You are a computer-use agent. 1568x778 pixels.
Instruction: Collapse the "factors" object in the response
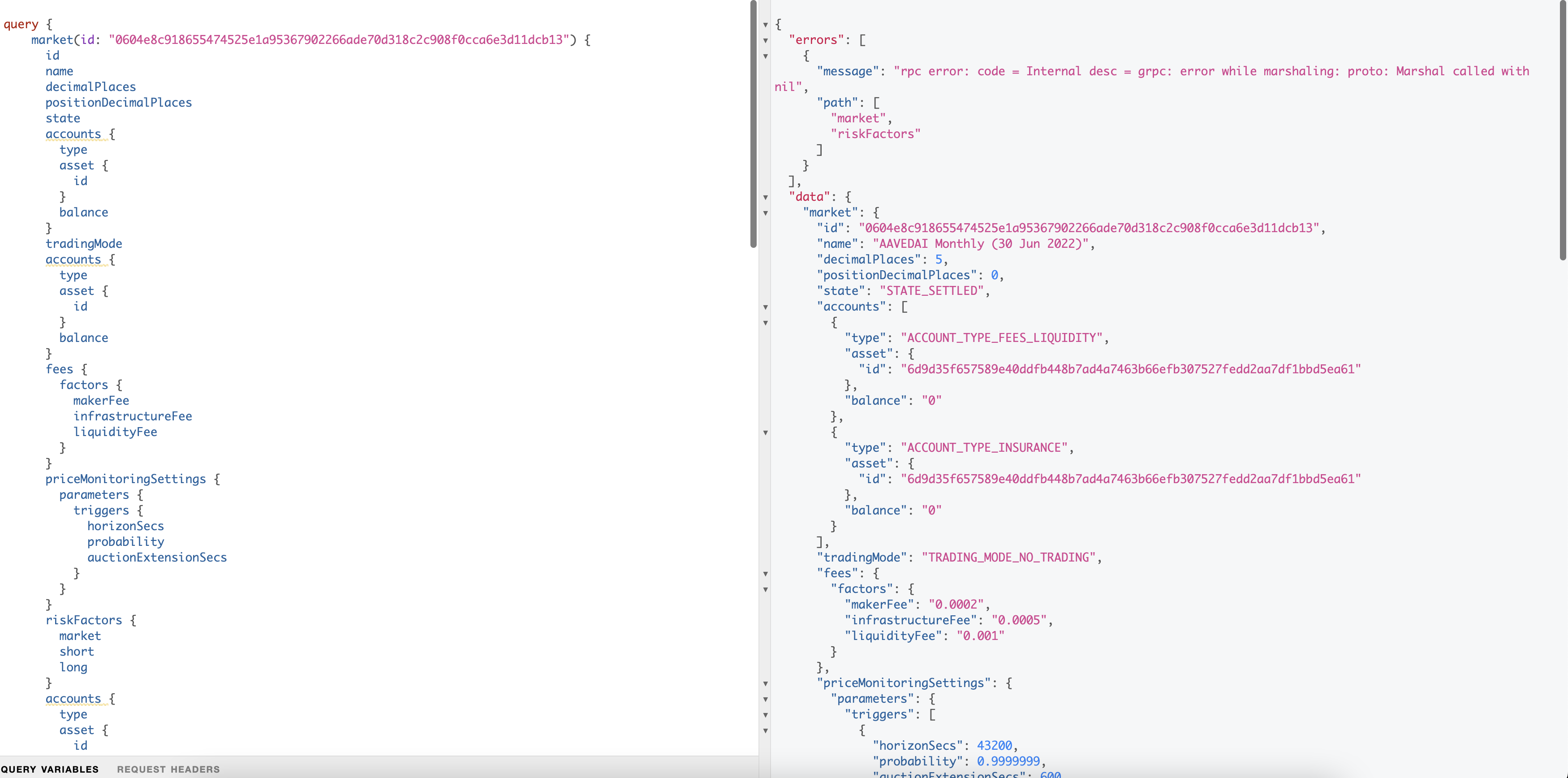[x=765, y=590]
